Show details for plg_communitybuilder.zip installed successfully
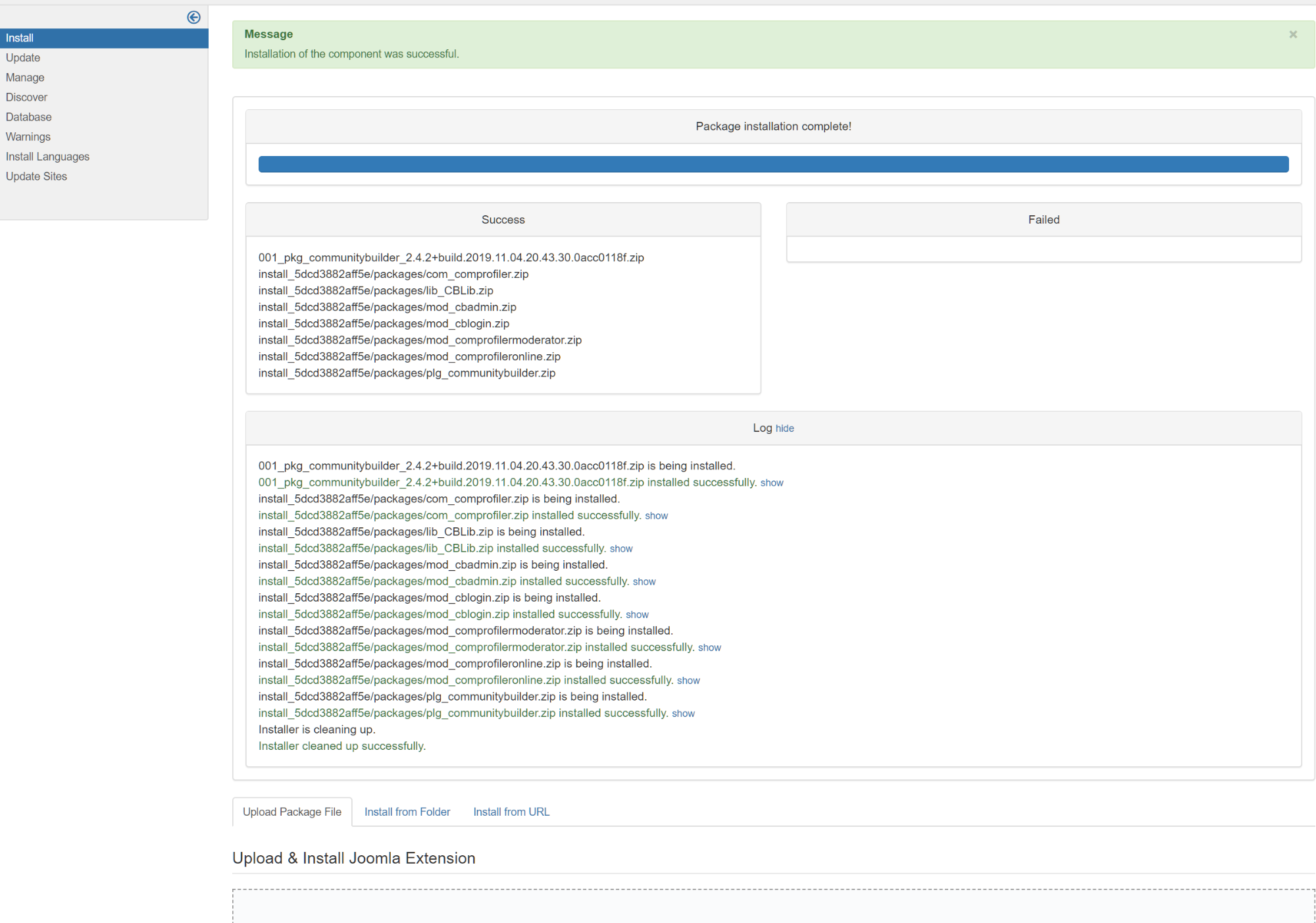Screen dimensions: 1316x923 coord(683,714)
